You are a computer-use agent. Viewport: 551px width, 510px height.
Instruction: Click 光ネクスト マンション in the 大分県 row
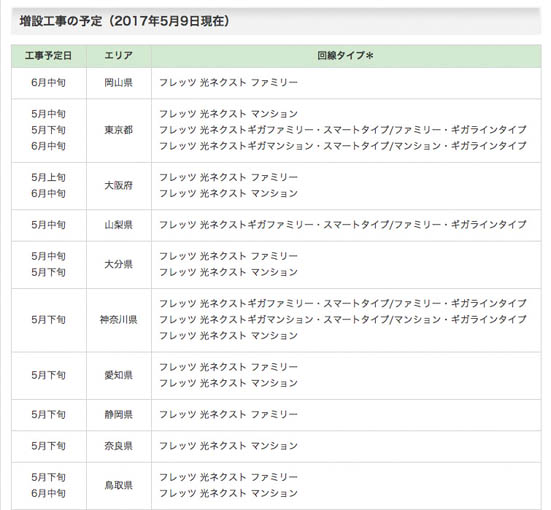228,272
